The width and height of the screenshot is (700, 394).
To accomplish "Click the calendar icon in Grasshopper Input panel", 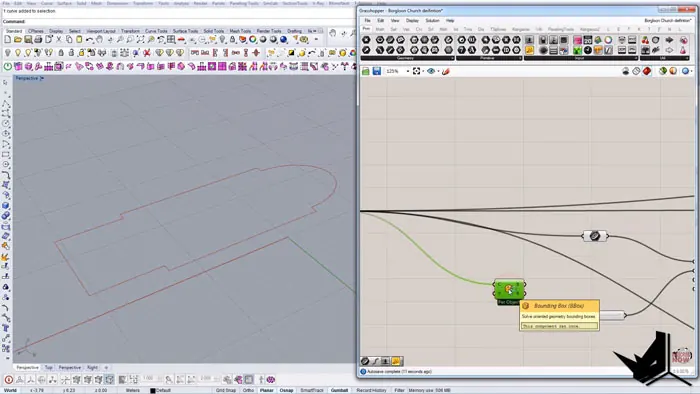I will (588, 40).
